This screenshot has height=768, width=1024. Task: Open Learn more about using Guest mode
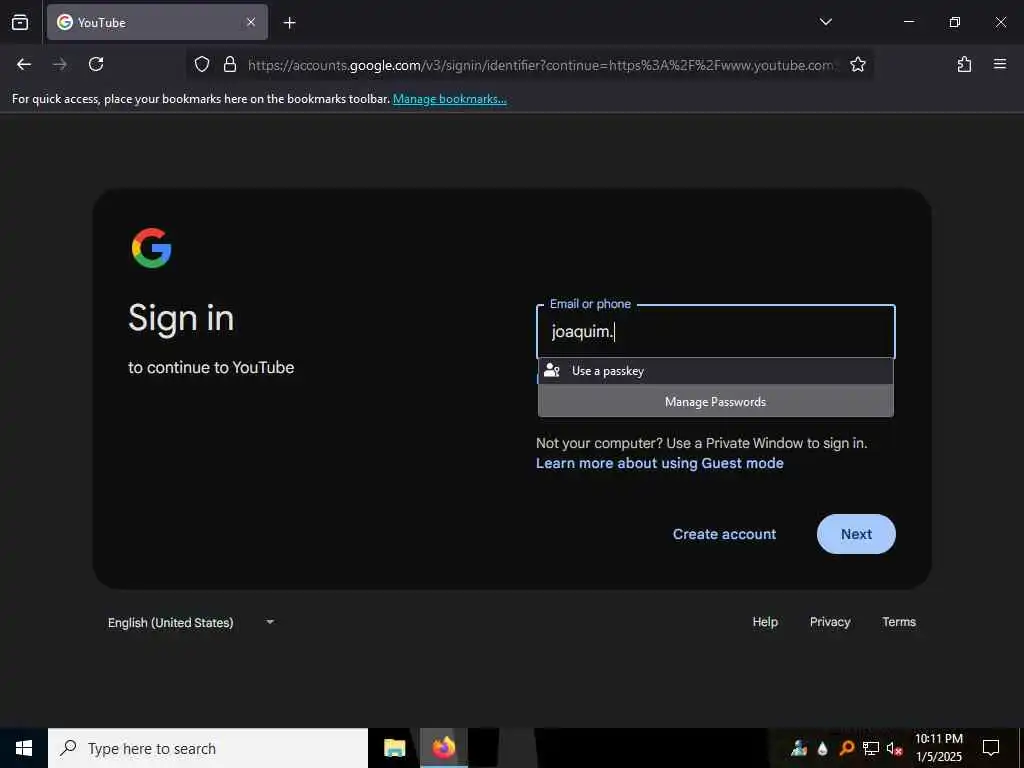tap(660, 463)
